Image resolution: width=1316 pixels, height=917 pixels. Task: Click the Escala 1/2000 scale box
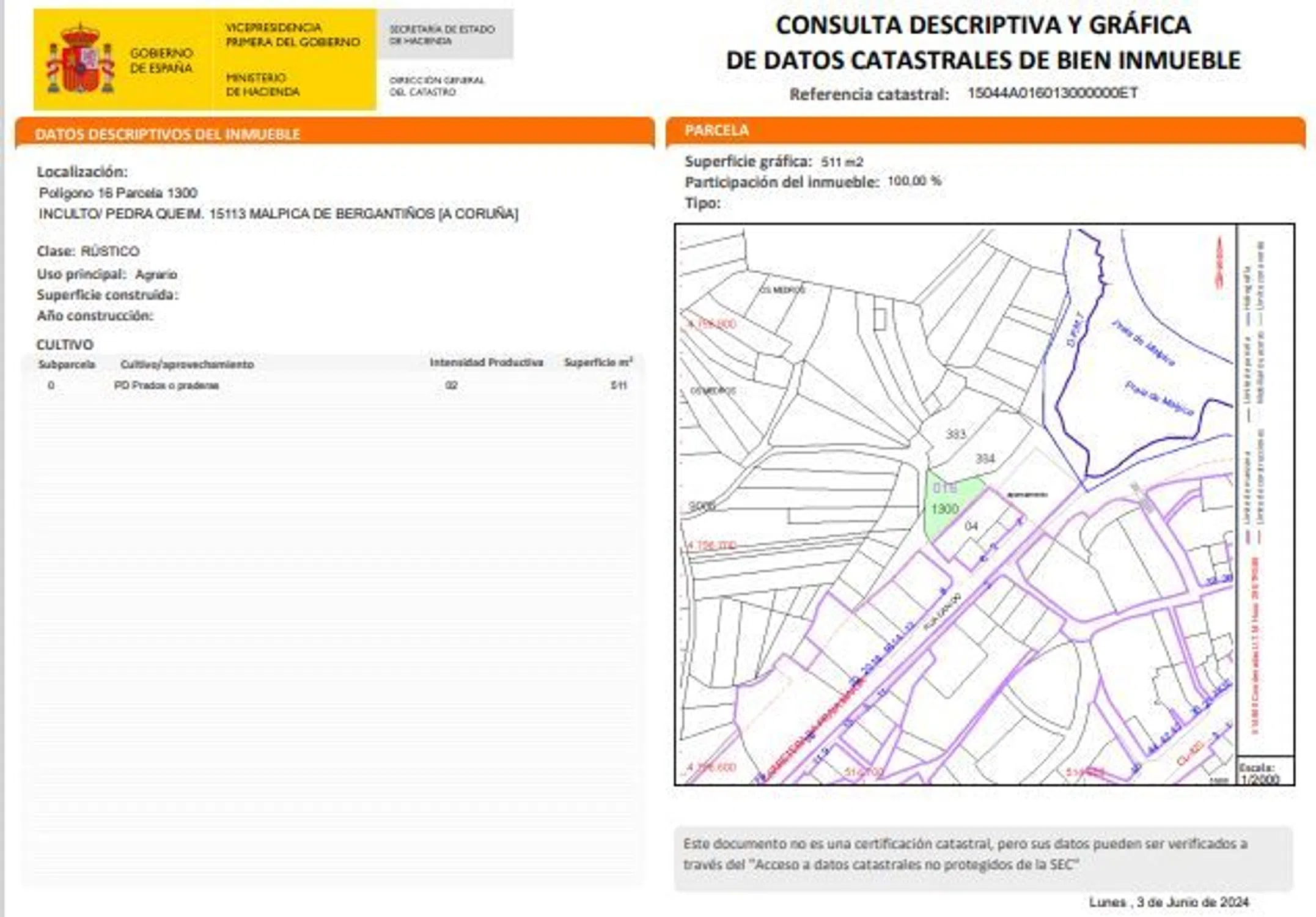[x=1262, y=773]
